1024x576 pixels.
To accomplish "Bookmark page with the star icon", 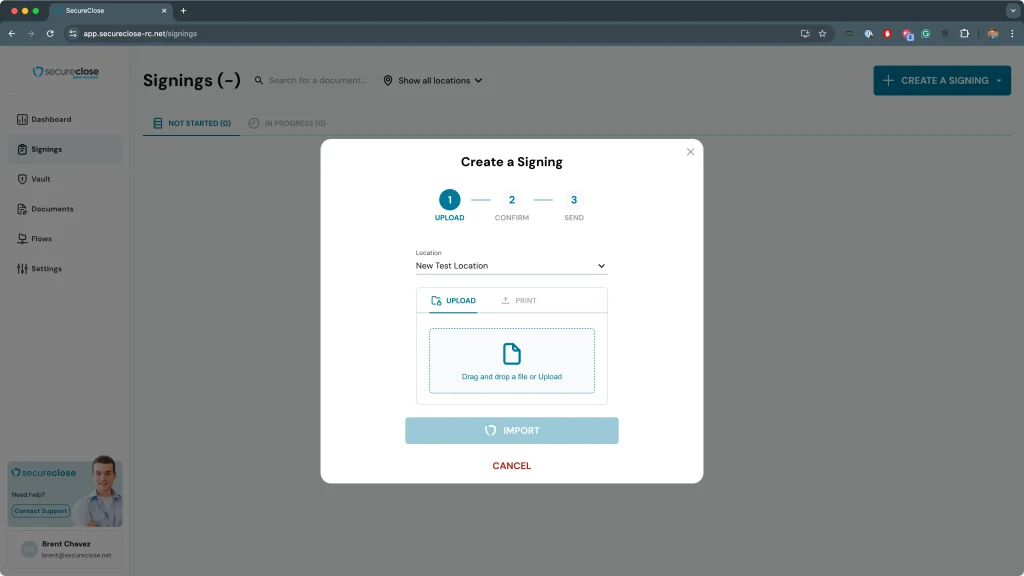I will click(x=822, y=33).
